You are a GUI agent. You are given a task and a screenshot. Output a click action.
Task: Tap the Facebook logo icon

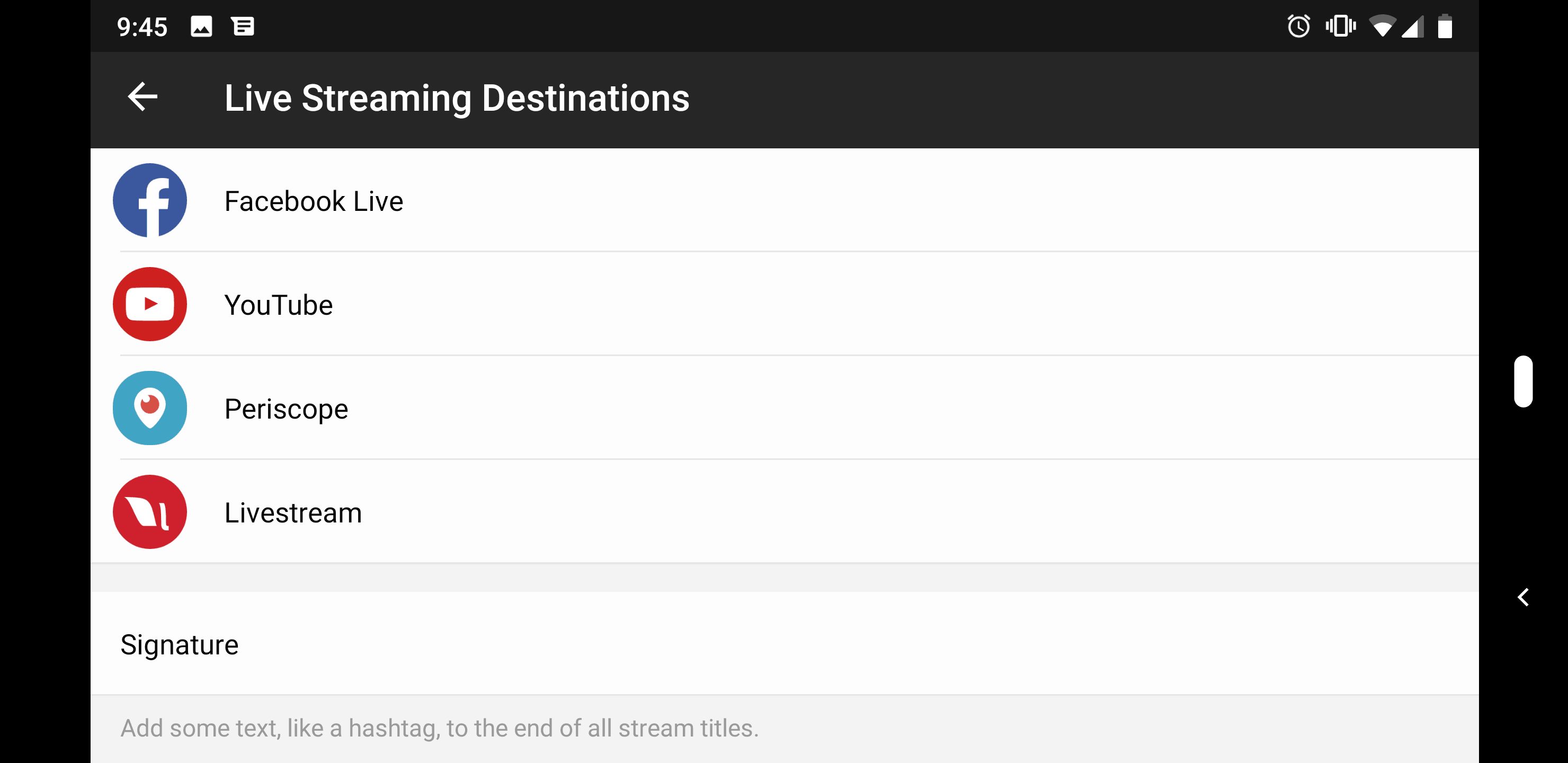(x=150, y=200)
